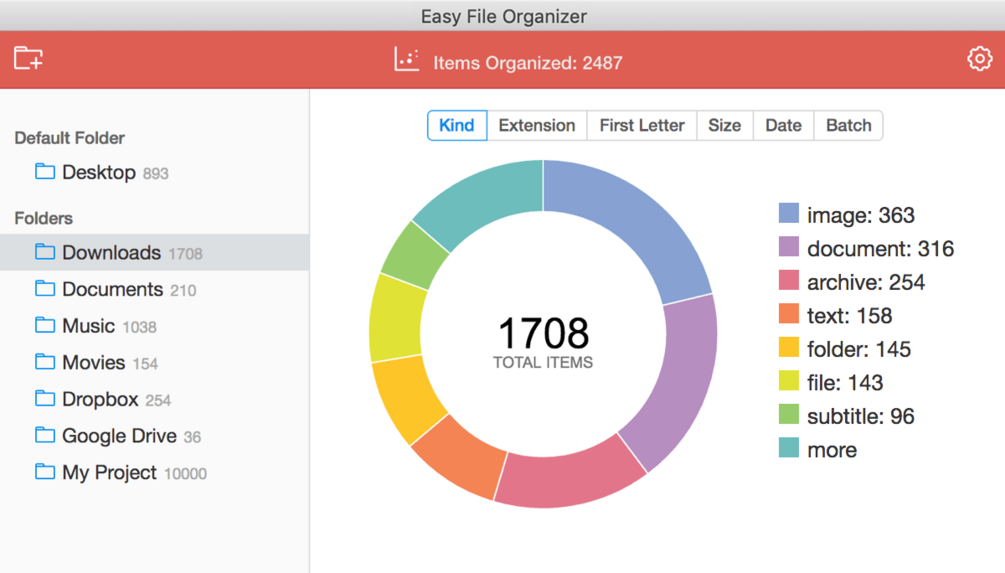Click 'text: 158' legend label
The width and height of the screenshot is (1005, 573).
(849, 316)
